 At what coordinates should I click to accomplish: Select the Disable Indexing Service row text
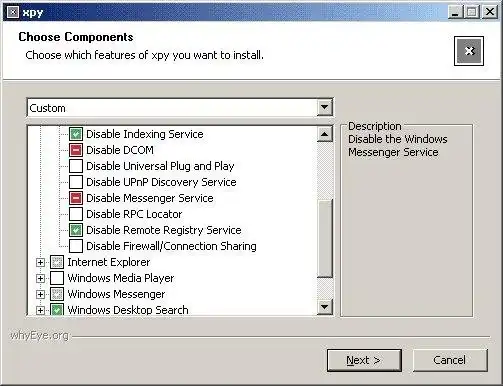click(x=145, y=134)
